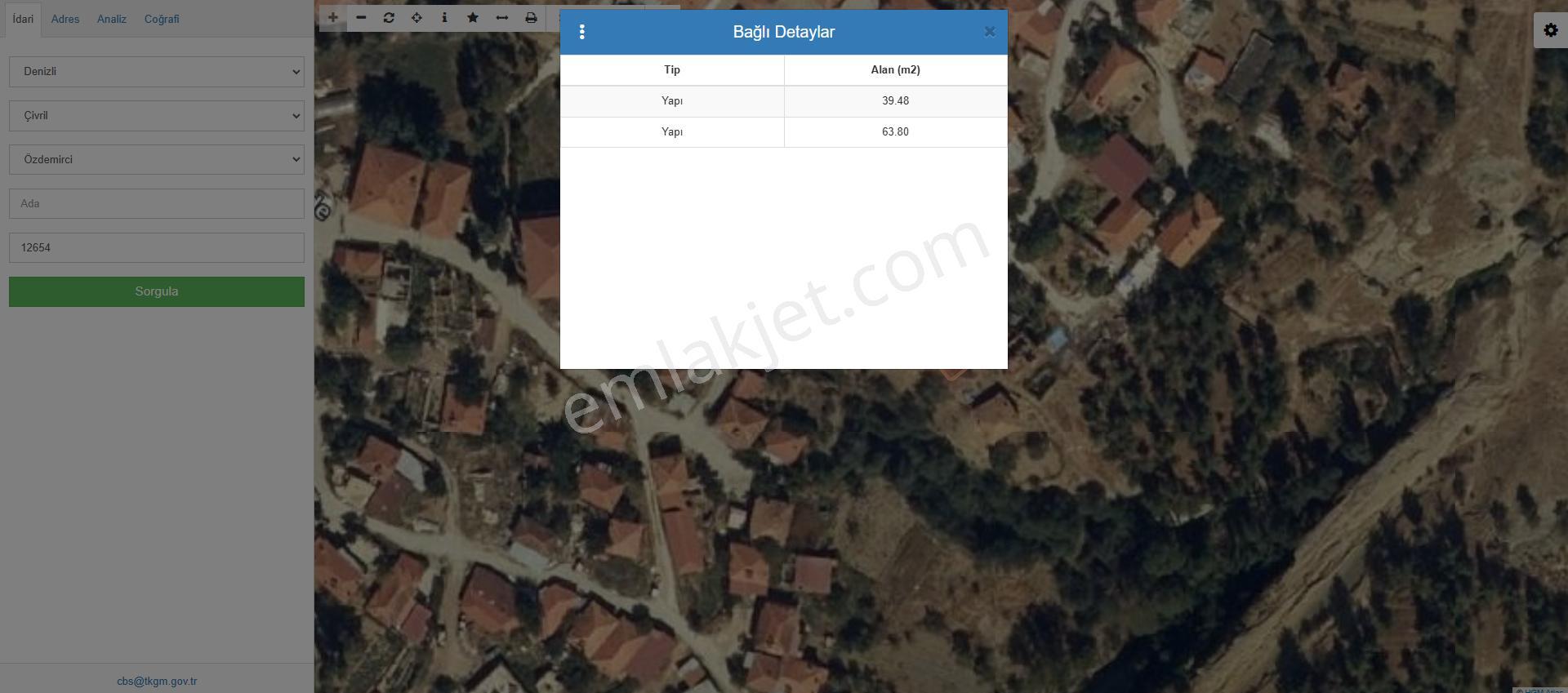Refresh the map with circular arrows icon
The width and height of the screenshot is (1568, 693).
click(389, 18)
